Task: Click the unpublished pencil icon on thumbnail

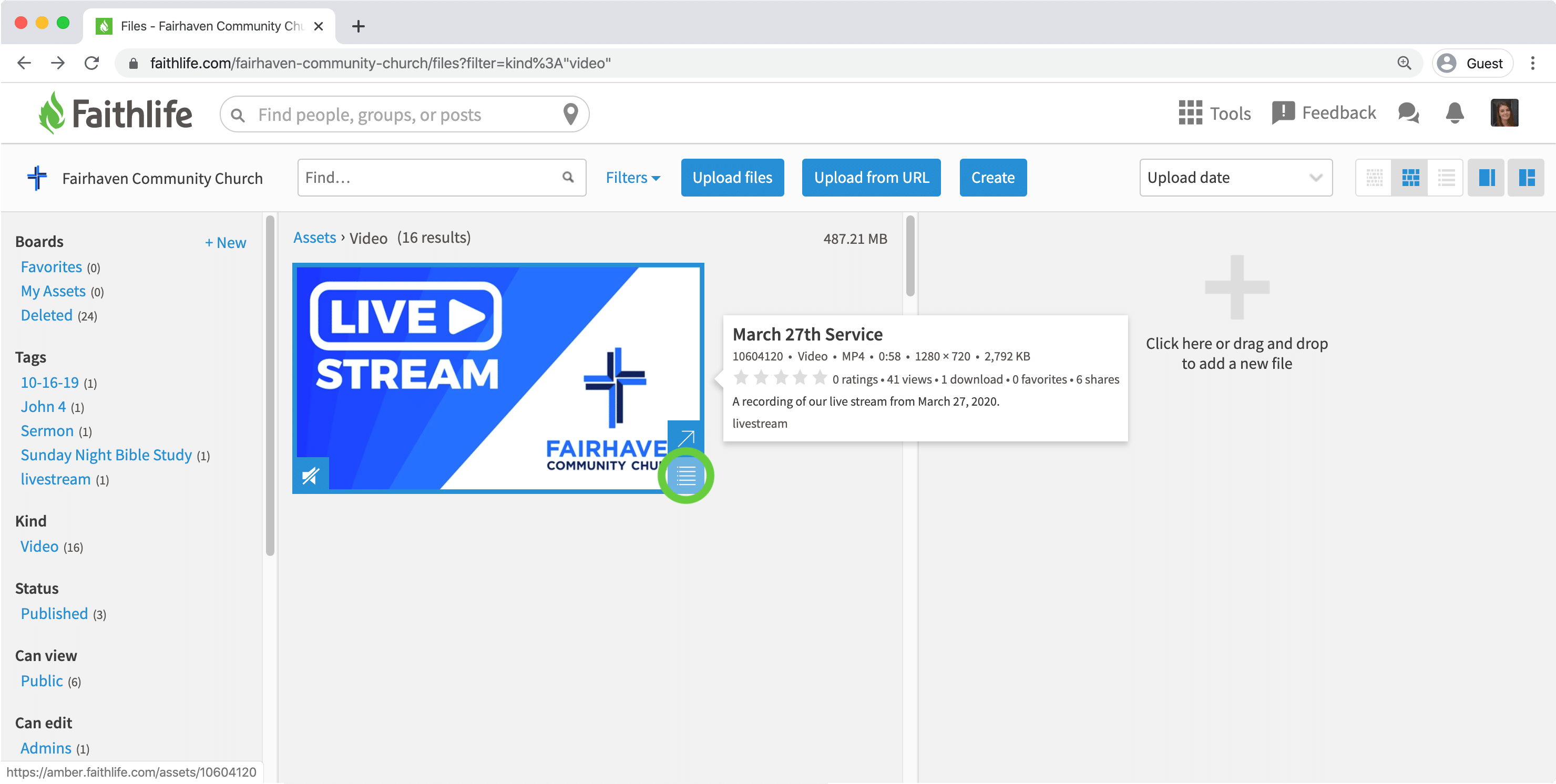Action: pyautogui.click(x=311, y=476)
